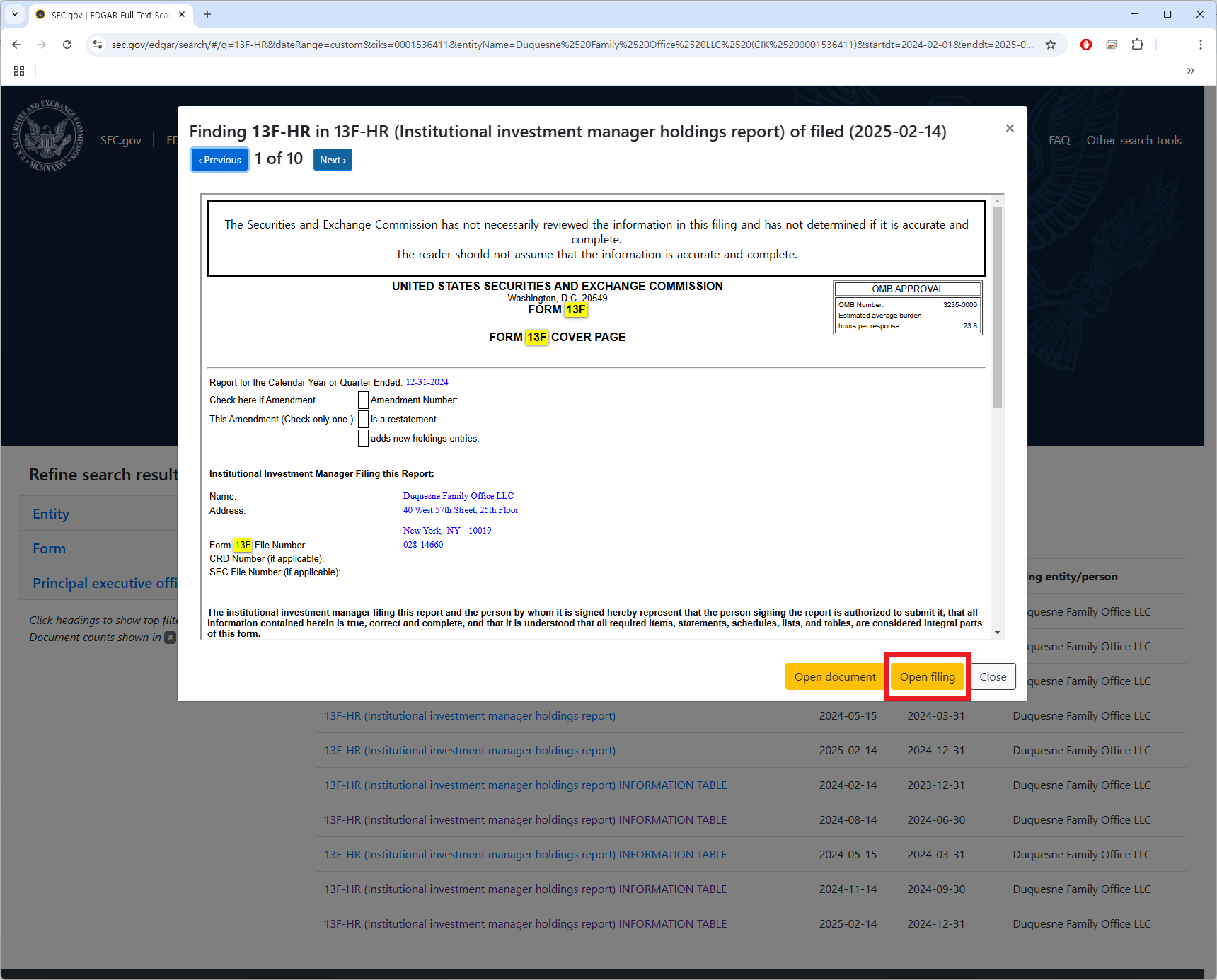Click the 'FORM 13F COVER PAGE' heading
The image size is (1217, 980).
(558, 337)
